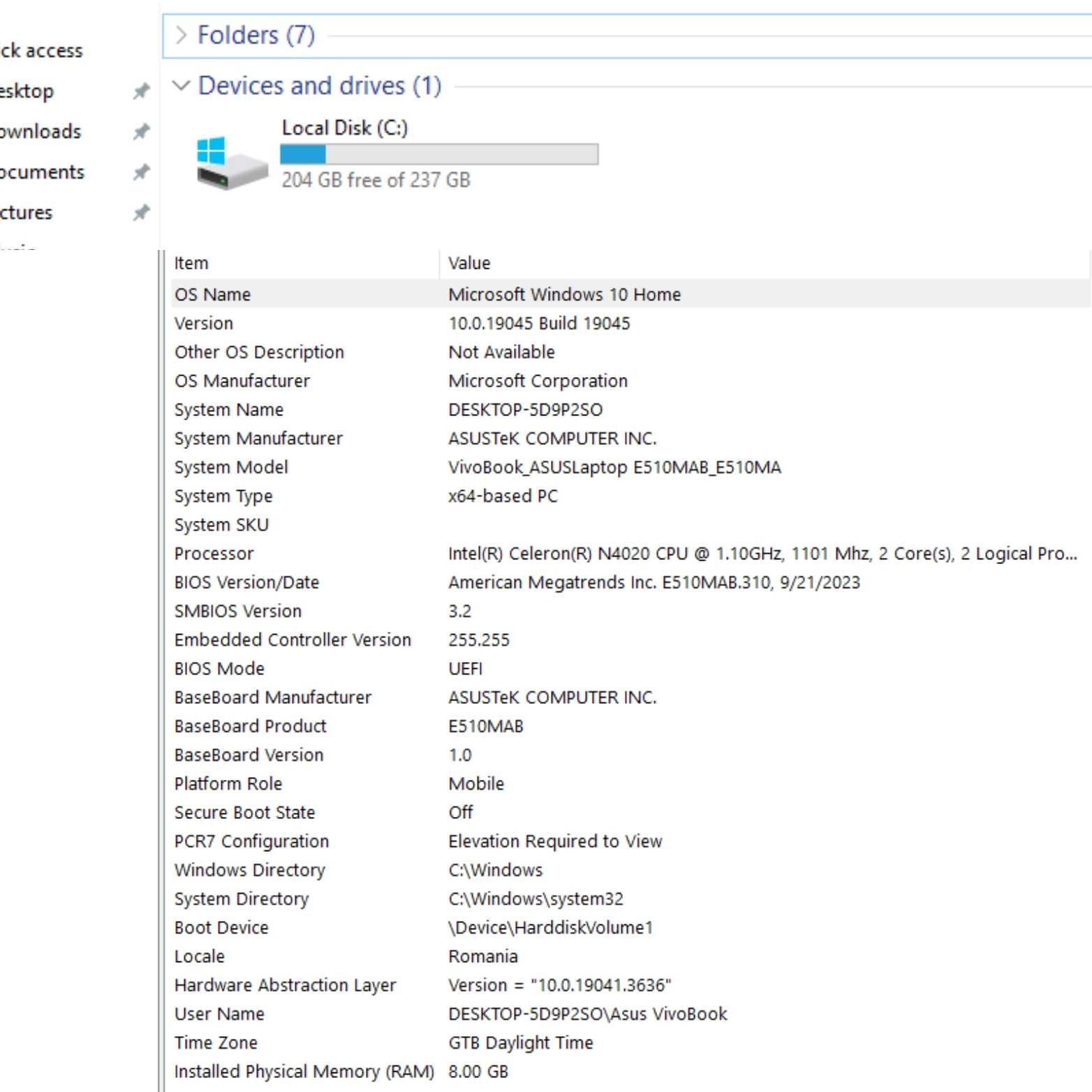Click the Intel Celeron N4020 processor value
The width and height of the screenshot is (1092, 1092).
tap(762, 553)
